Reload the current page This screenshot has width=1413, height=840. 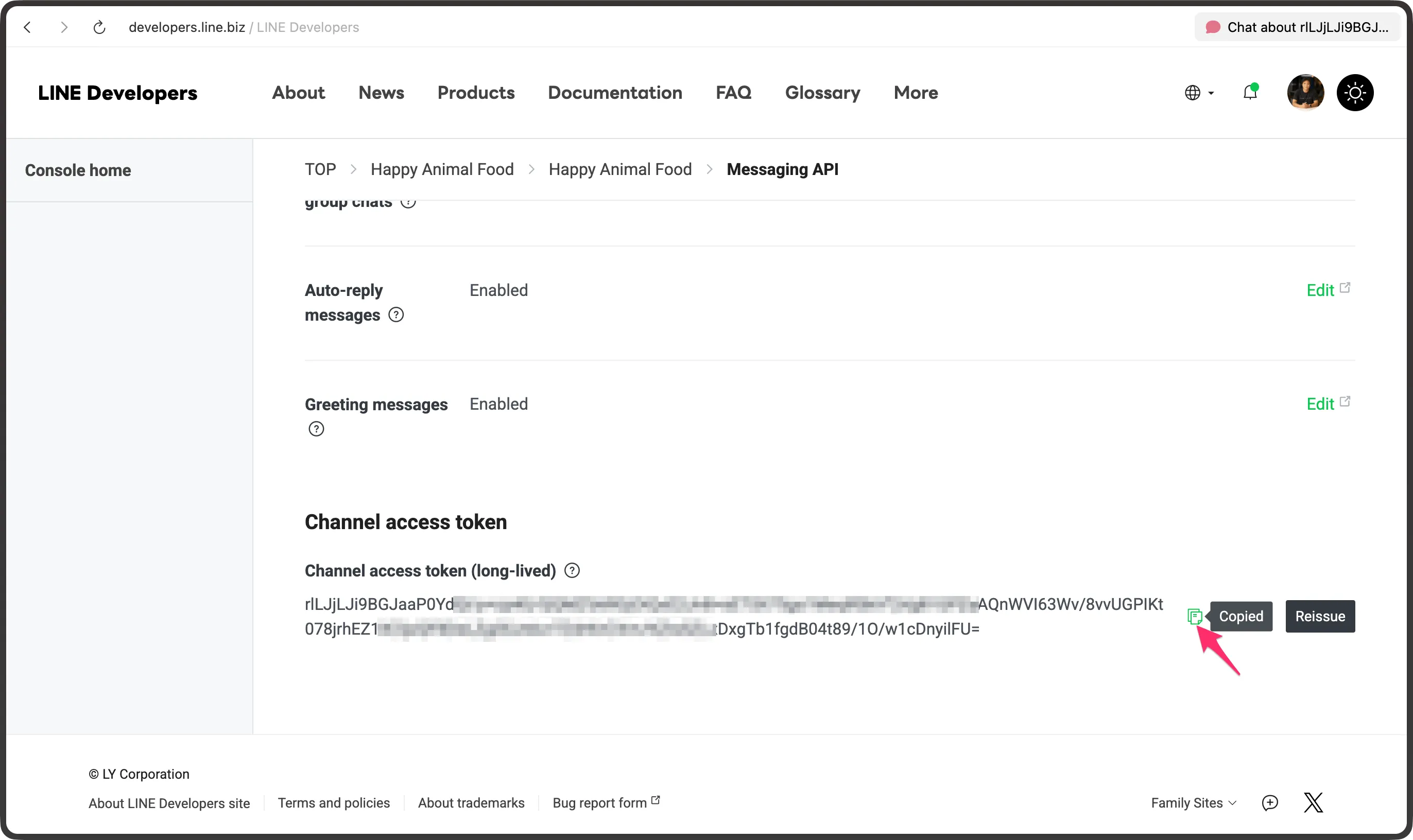tap(99, 27)
